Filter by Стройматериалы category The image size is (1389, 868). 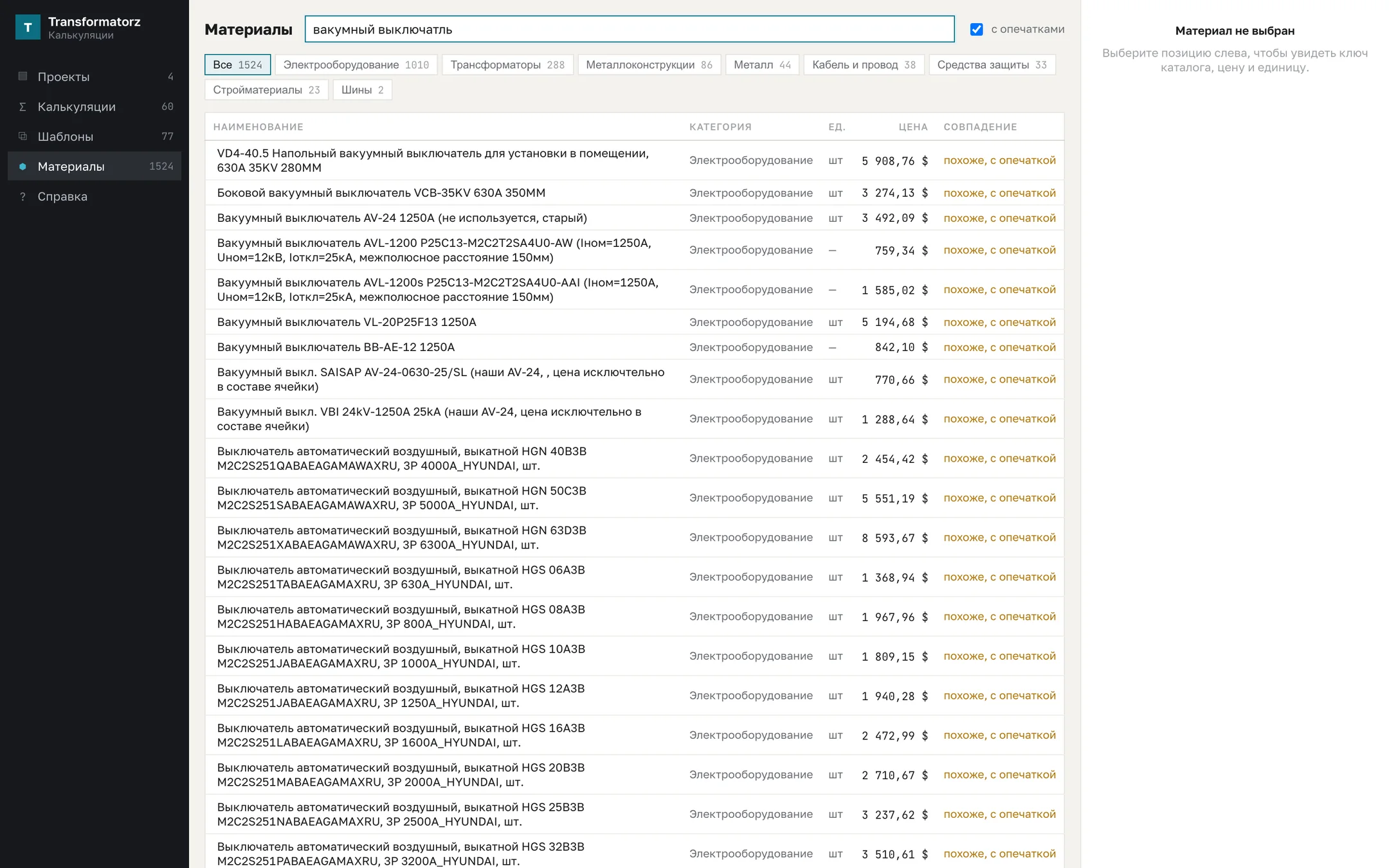point(266,90)
